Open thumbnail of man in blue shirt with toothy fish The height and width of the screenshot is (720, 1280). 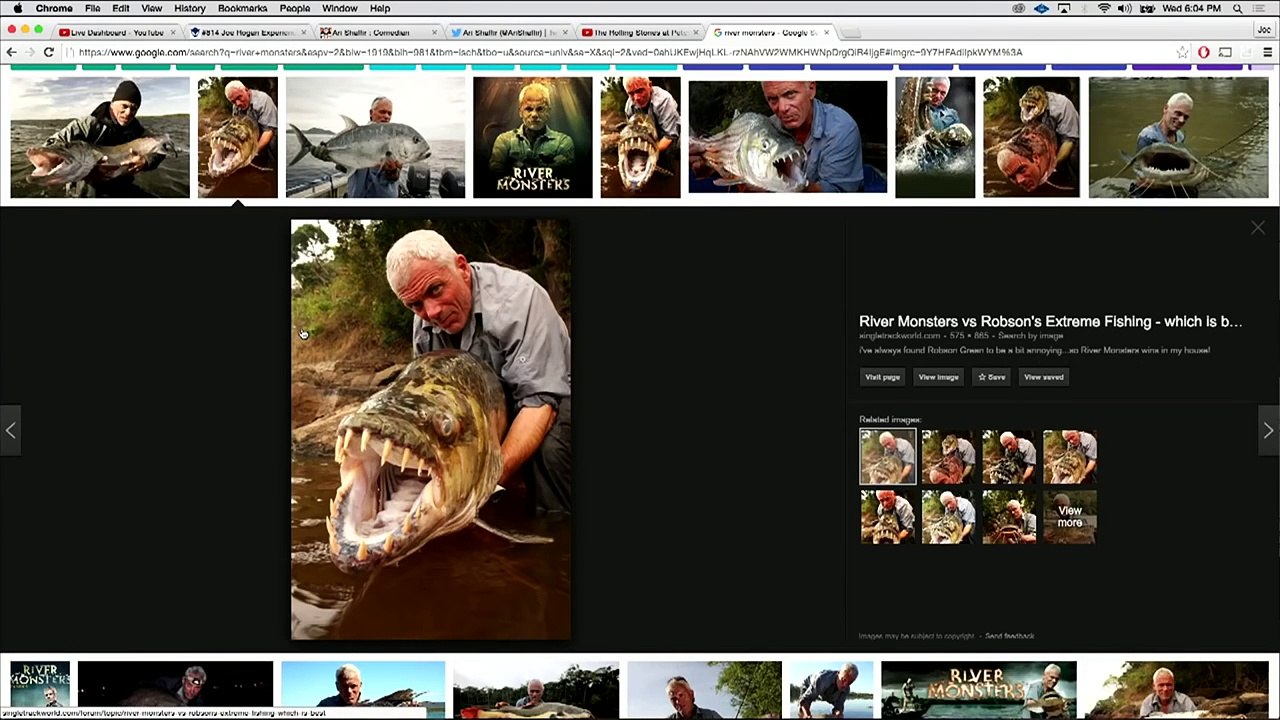coord(787,138)
